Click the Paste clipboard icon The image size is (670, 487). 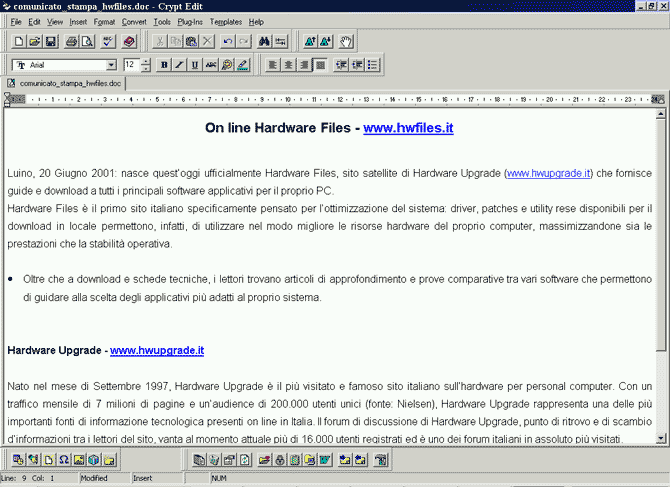(191, 41)
